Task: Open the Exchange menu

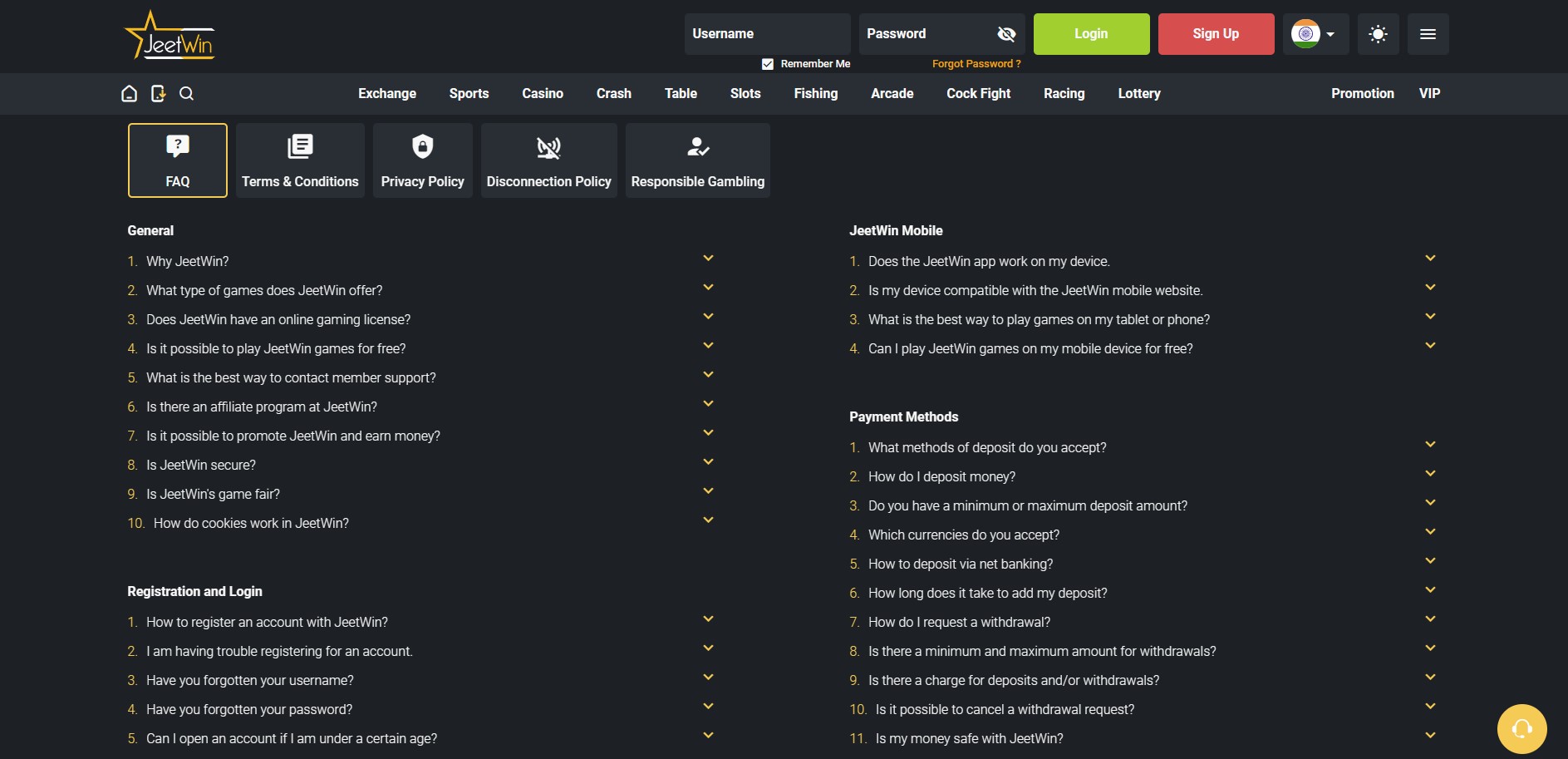Action: 387,94
